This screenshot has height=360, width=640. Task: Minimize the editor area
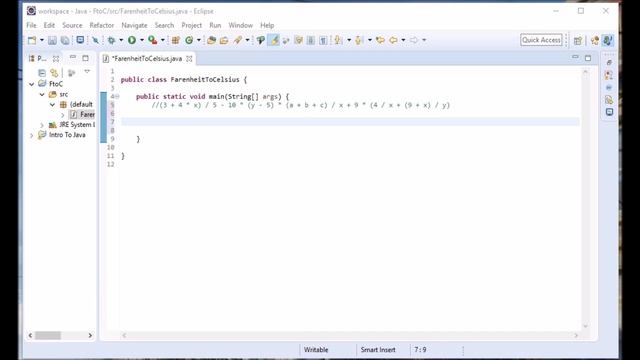click(x=575, y=57)
